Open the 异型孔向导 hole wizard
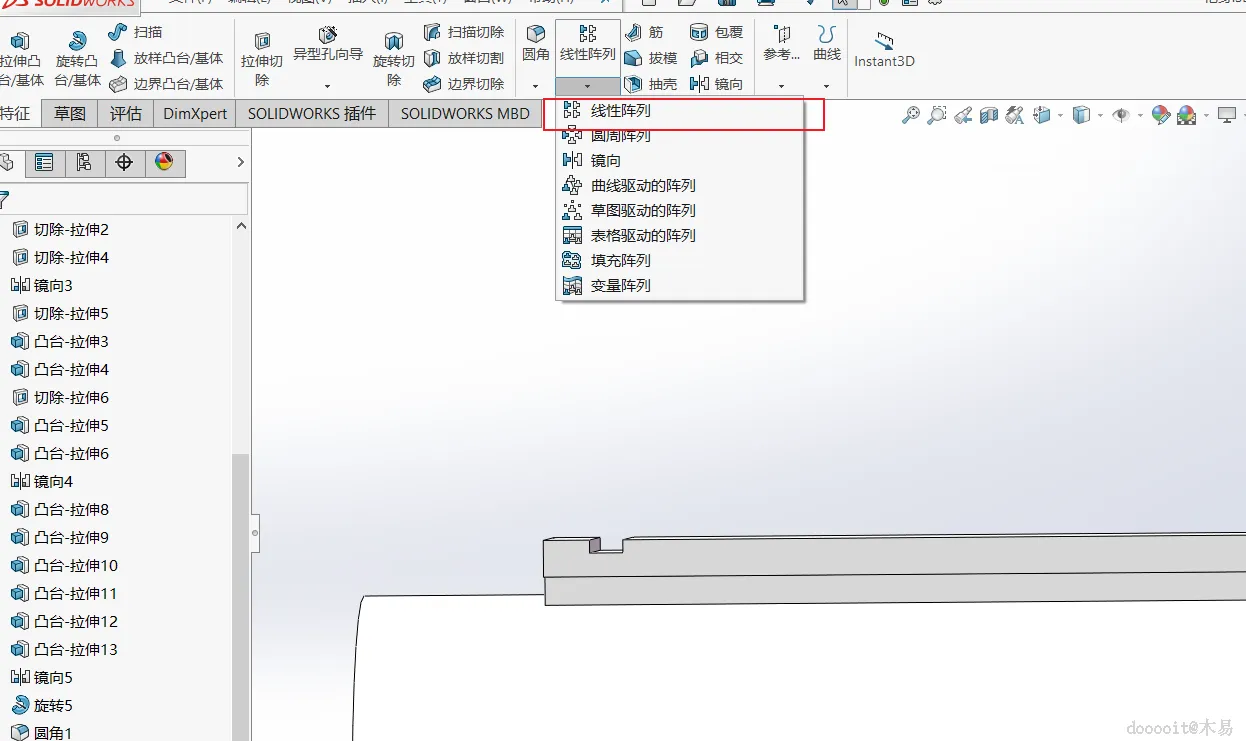Image resolution: width=1246 pixels, height=741 pixels. point(327,45)
